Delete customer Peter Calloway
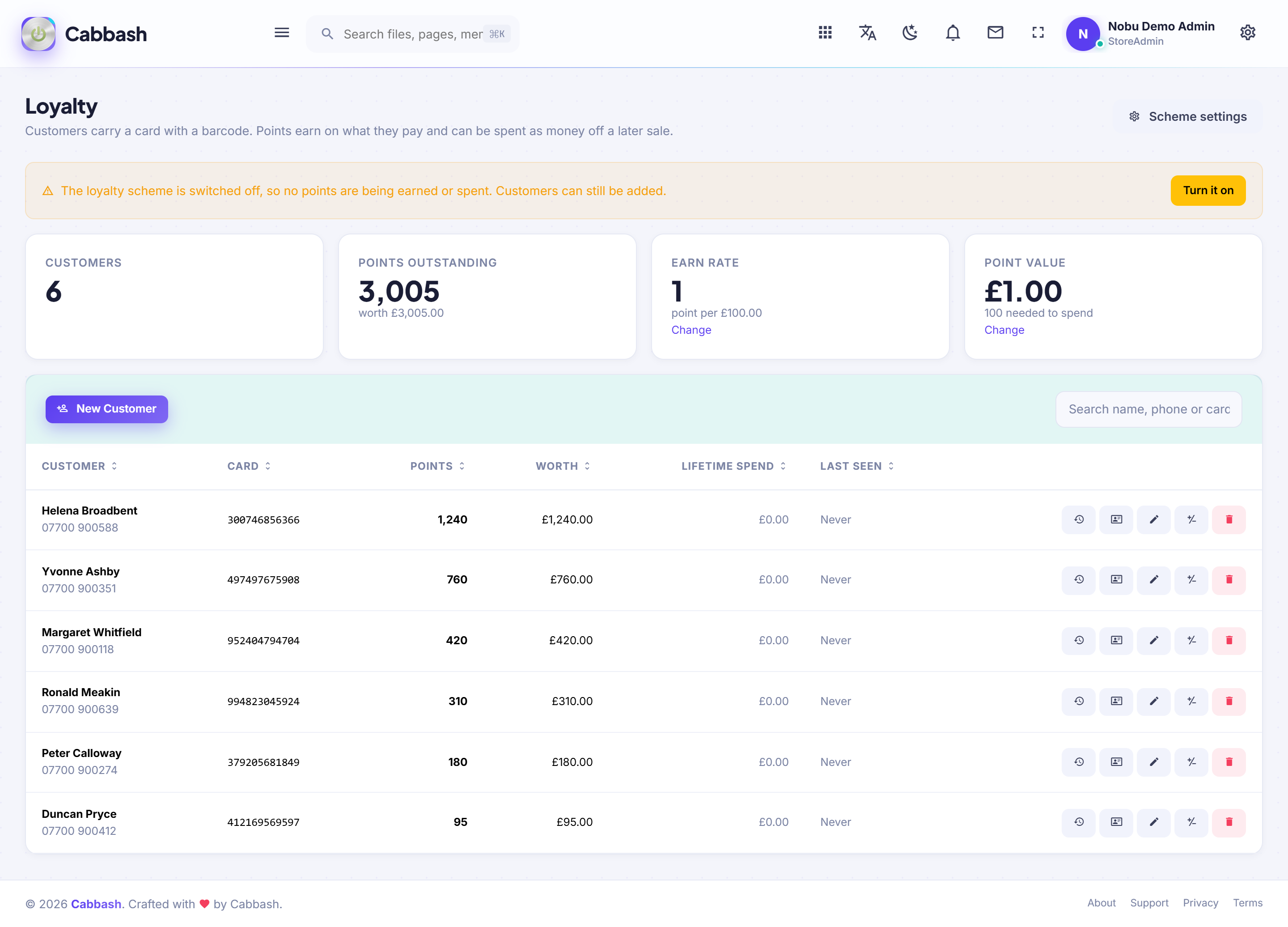 click(x=1229, y=762)
